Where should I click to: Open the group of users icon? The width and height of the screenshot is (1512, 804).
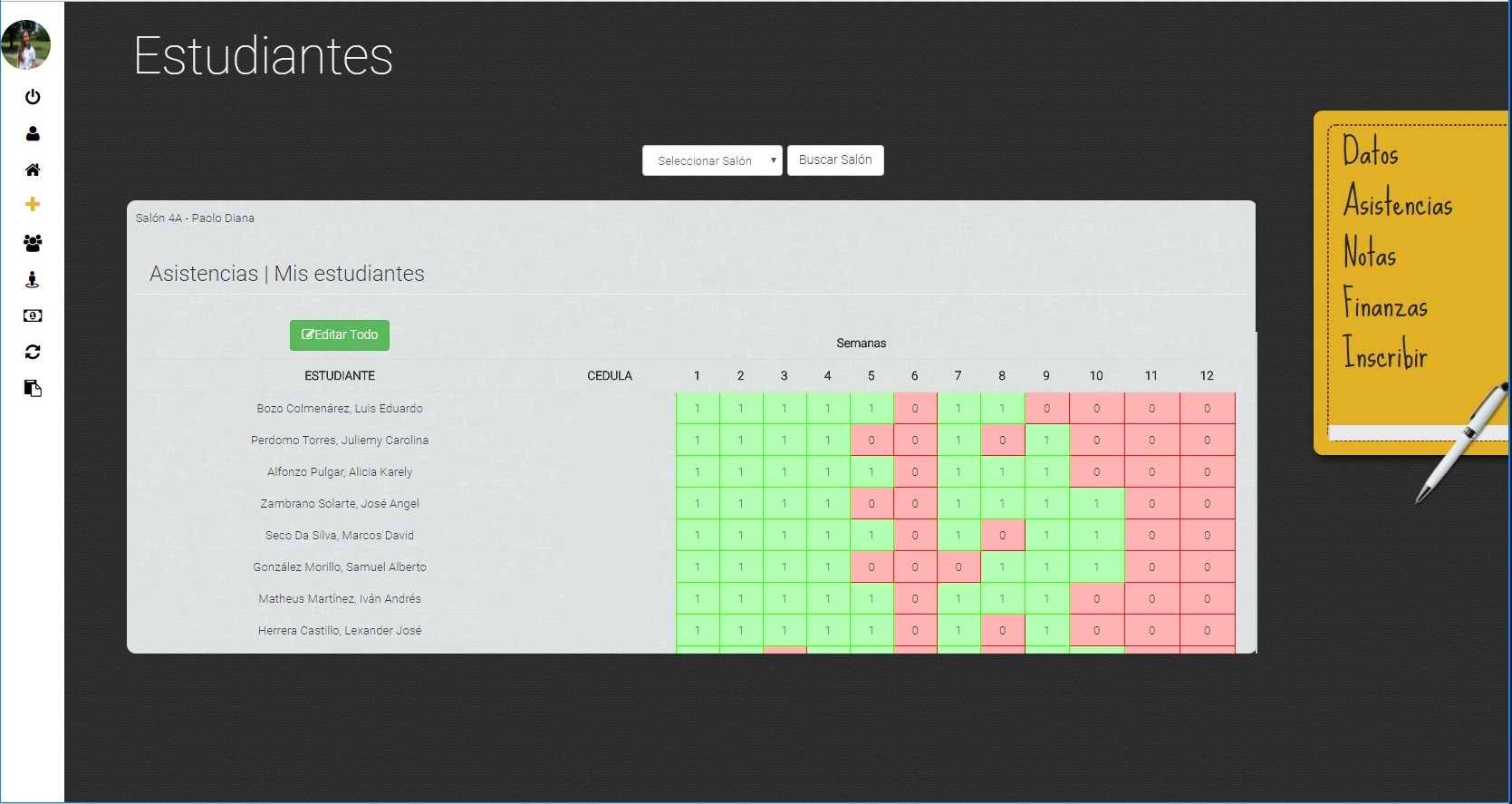(x=33, y=243)
